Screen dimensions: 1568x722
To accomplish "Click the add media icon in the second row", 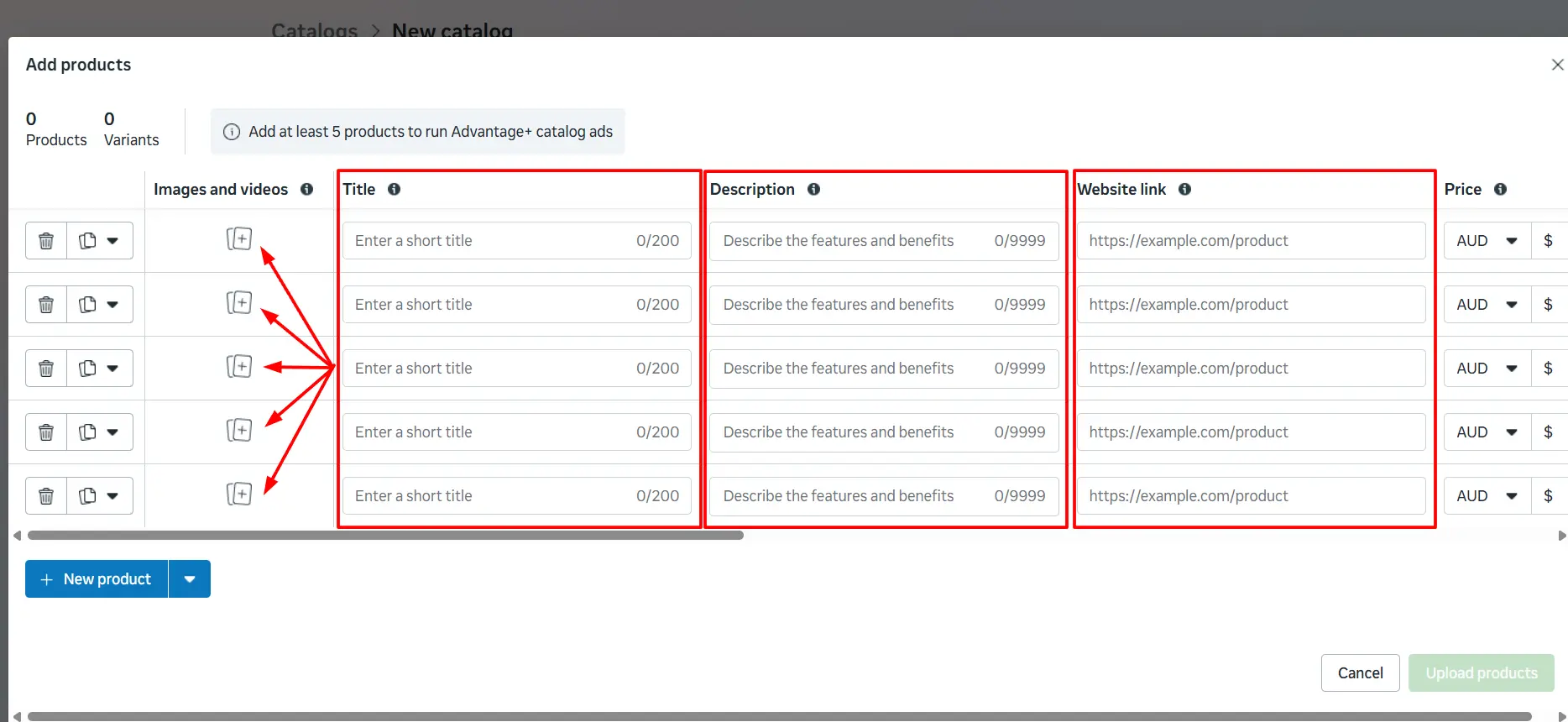I will coord(239,303).
